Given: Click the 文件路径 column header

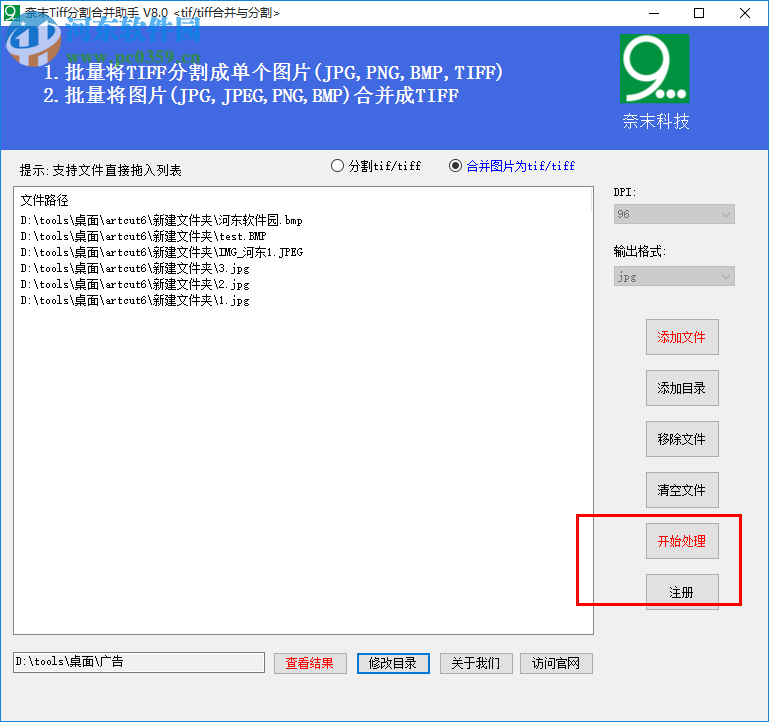Looking at the screenshot, I should point(45,200).
